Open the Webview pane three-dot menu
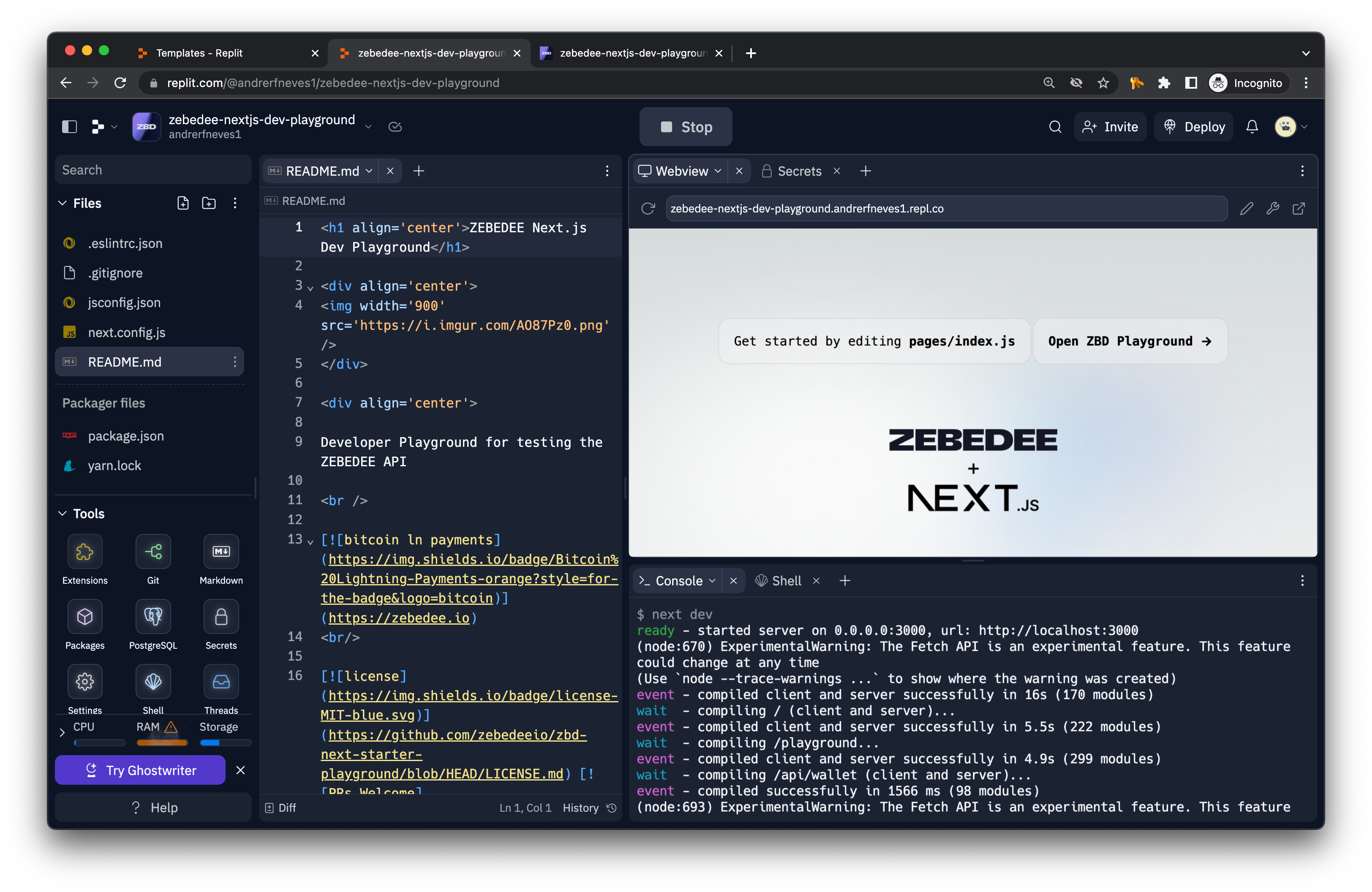Screen dimensions: 1372x892 1302,171
